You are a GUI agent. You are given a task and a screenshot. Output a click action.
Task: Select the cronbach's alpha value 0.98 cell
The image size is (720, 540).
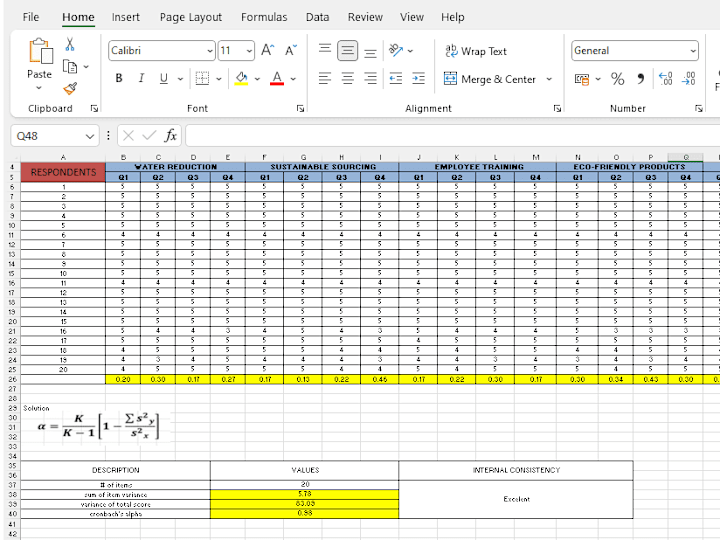304,513
